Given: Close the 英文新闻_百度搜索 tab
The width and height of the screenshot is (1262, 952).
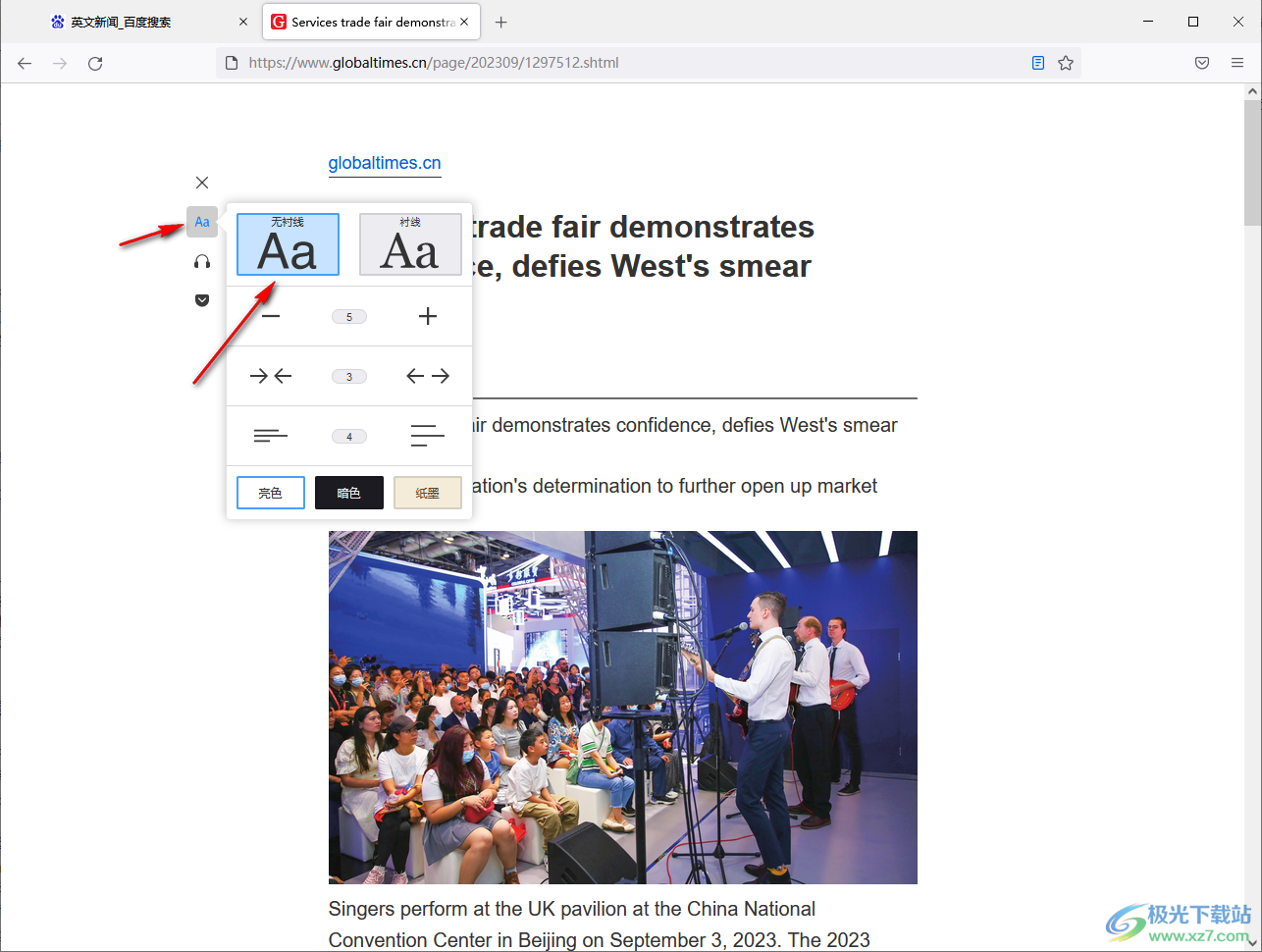Looking at the screenshot, I should [243, 22].
